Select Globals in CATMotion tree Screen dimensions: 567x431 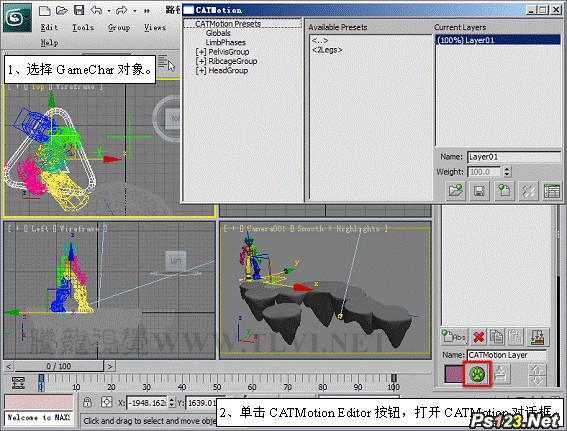click(218, 33)
